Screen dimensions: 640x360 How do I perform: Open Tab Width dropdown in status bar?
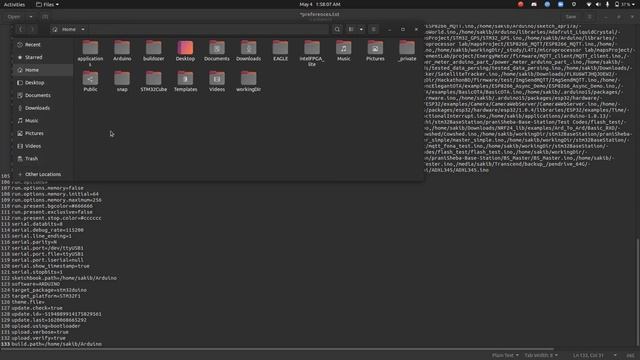541,355
